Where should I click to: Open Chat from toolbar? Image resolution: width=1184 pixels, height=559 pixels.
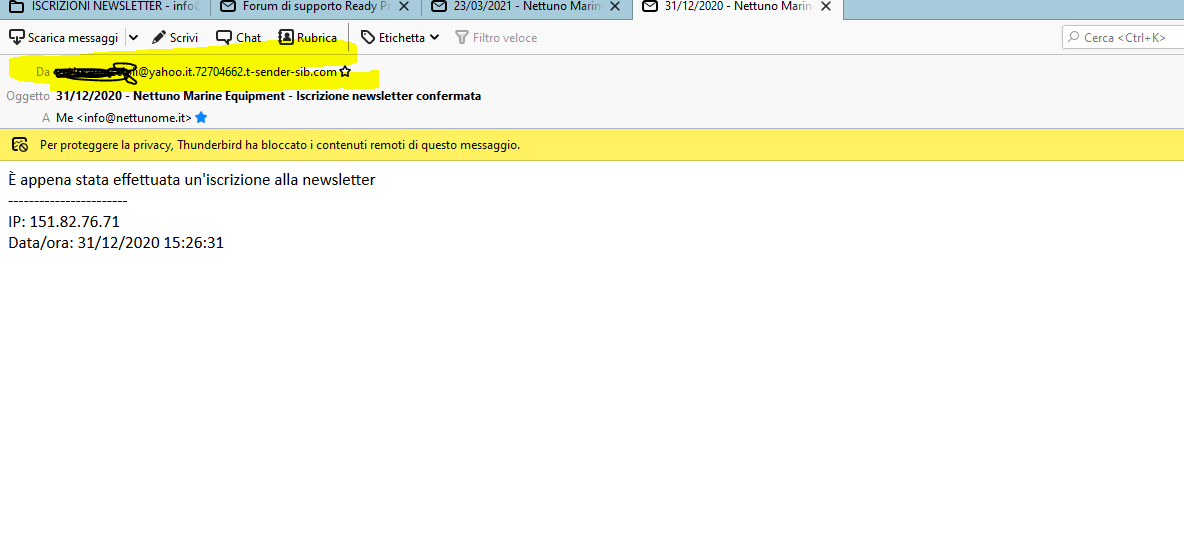[x=239, y=37]
